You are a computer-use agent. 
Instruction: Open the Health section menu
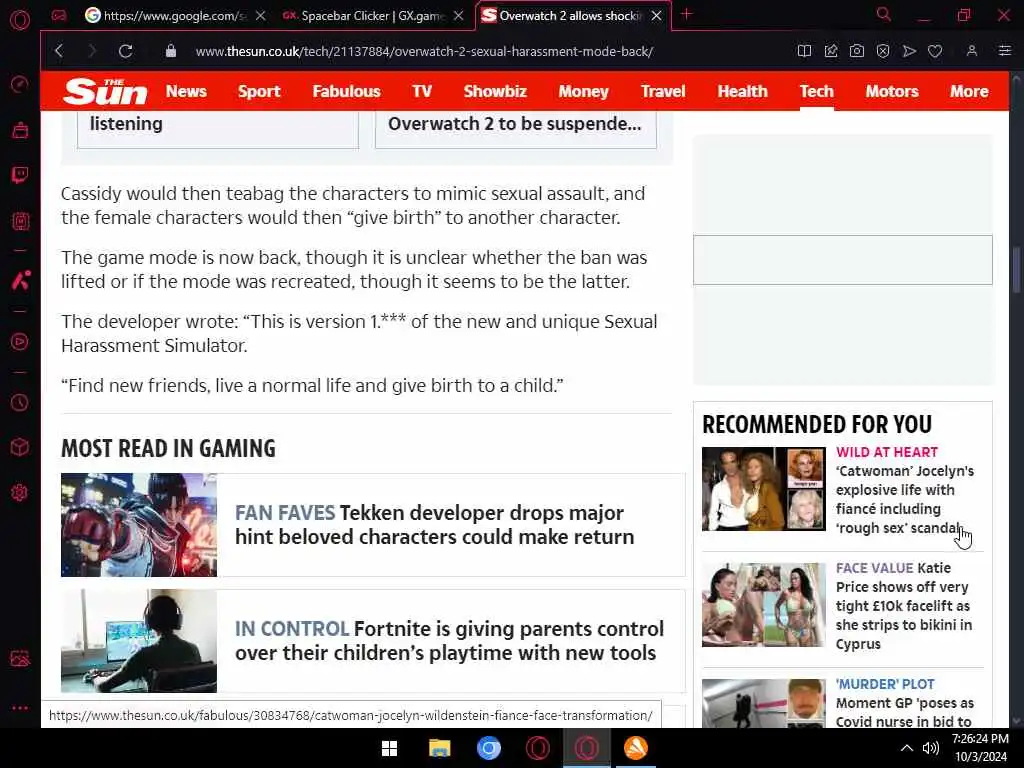tap(743, 91)
